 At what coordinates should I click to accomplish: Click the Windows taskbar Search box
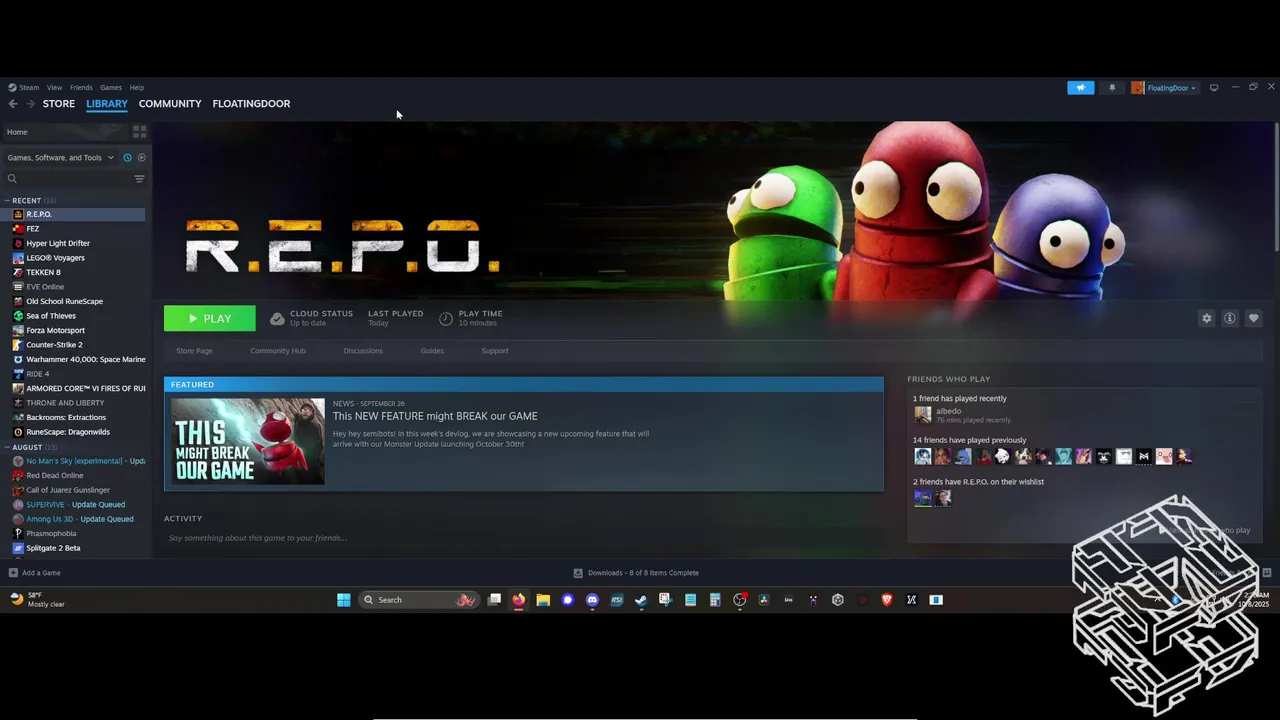point(418,600)
